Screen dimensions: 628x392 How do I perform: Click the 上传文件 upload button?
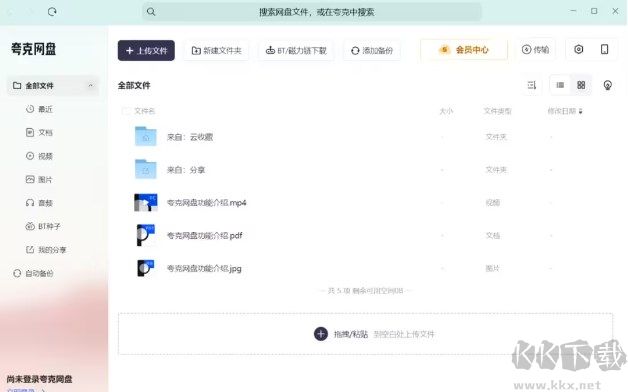(146, 50)
